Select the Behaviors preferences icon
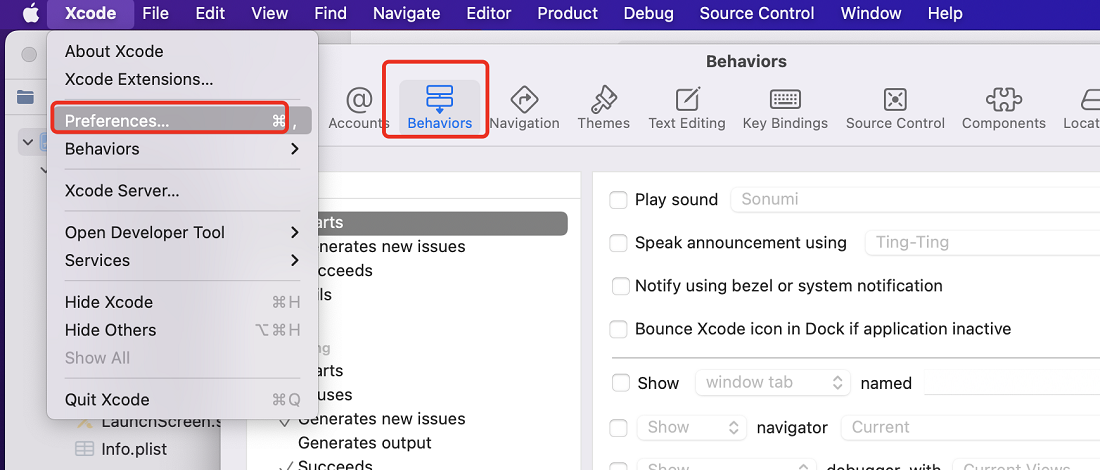Viewport: 1100px width, 470px height. [x=440, y=108]
